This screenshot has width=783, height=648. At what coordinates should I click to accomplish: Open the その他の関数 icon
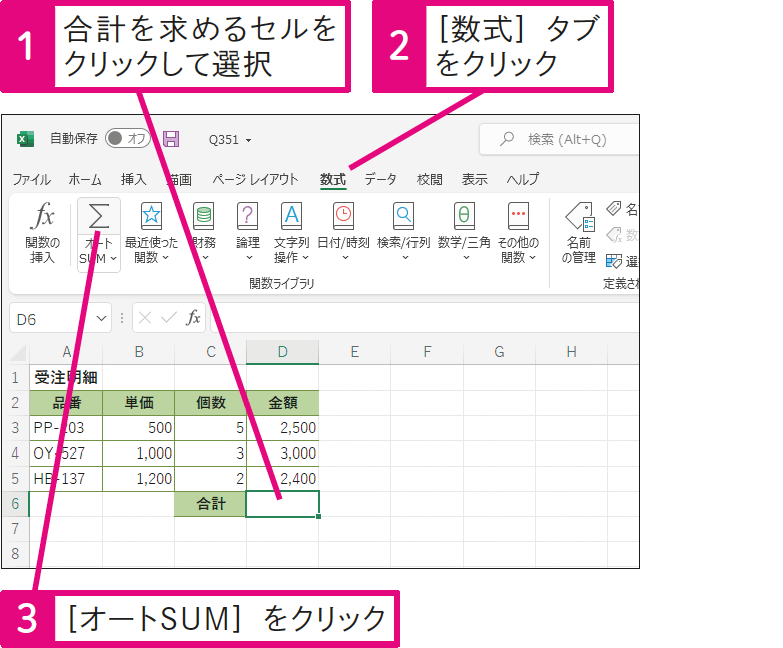518,215
